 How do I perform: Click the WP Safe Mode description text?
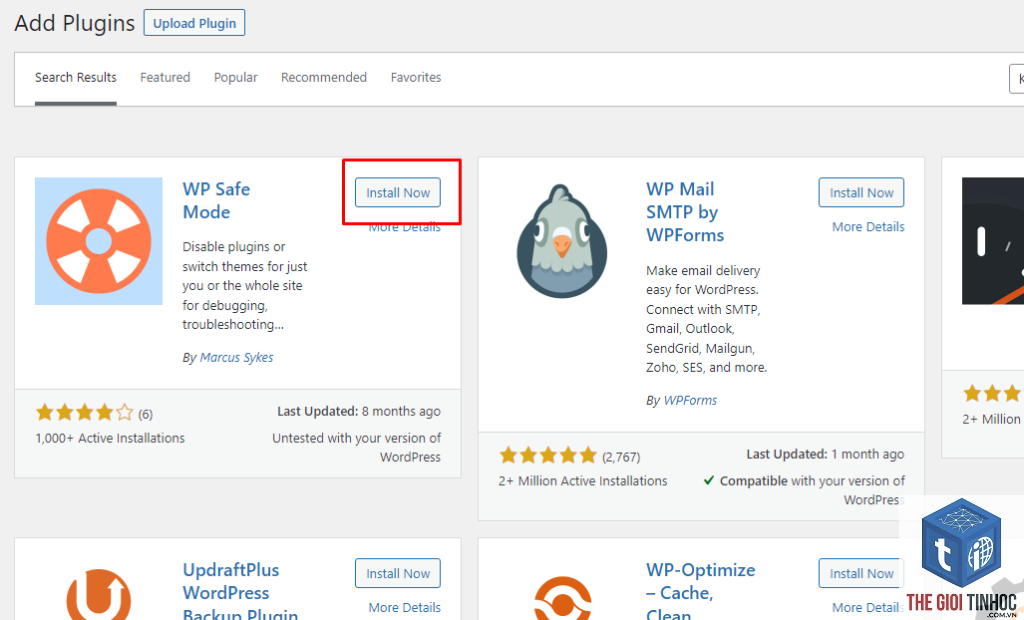(x=244, y=286)
